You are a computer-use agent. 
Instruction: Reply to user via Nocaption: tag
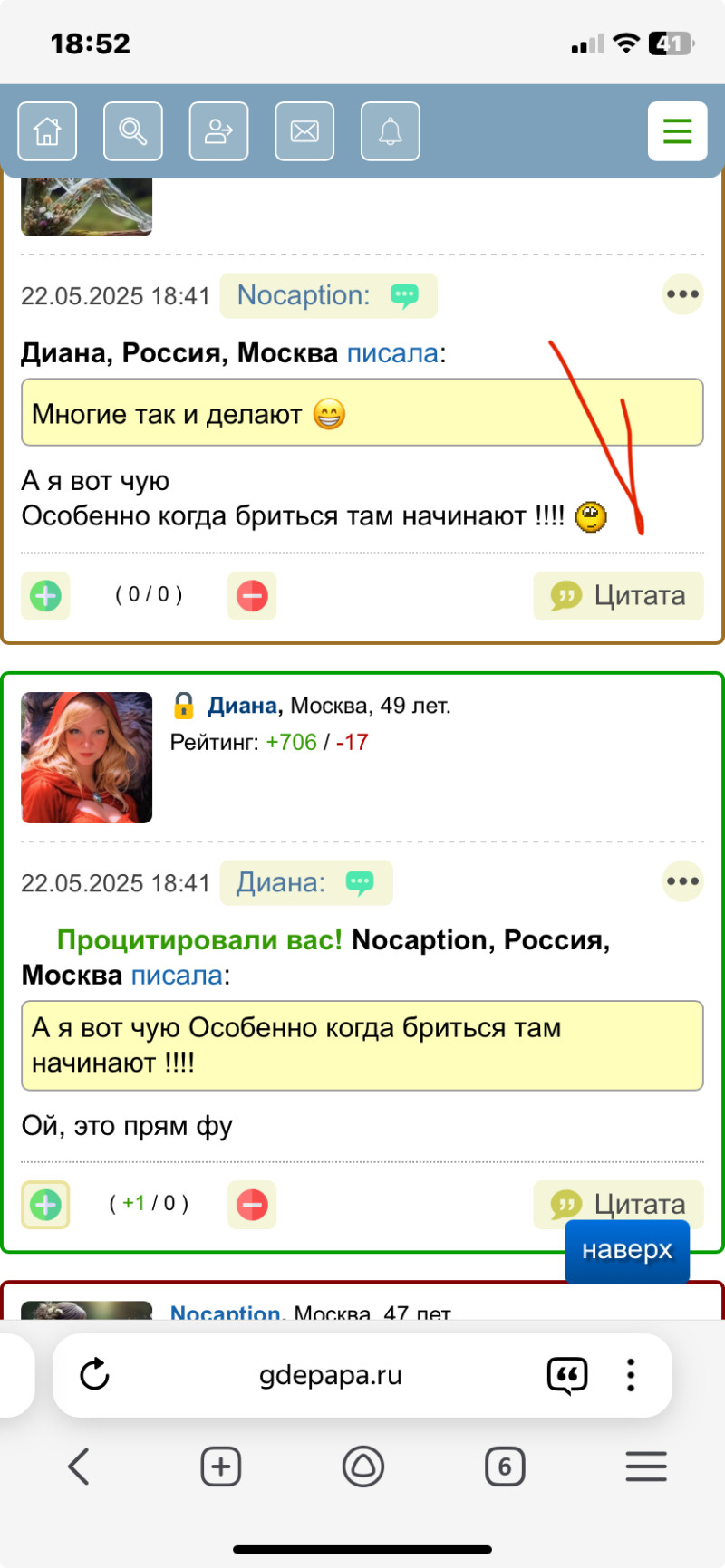tap(329, 296)
